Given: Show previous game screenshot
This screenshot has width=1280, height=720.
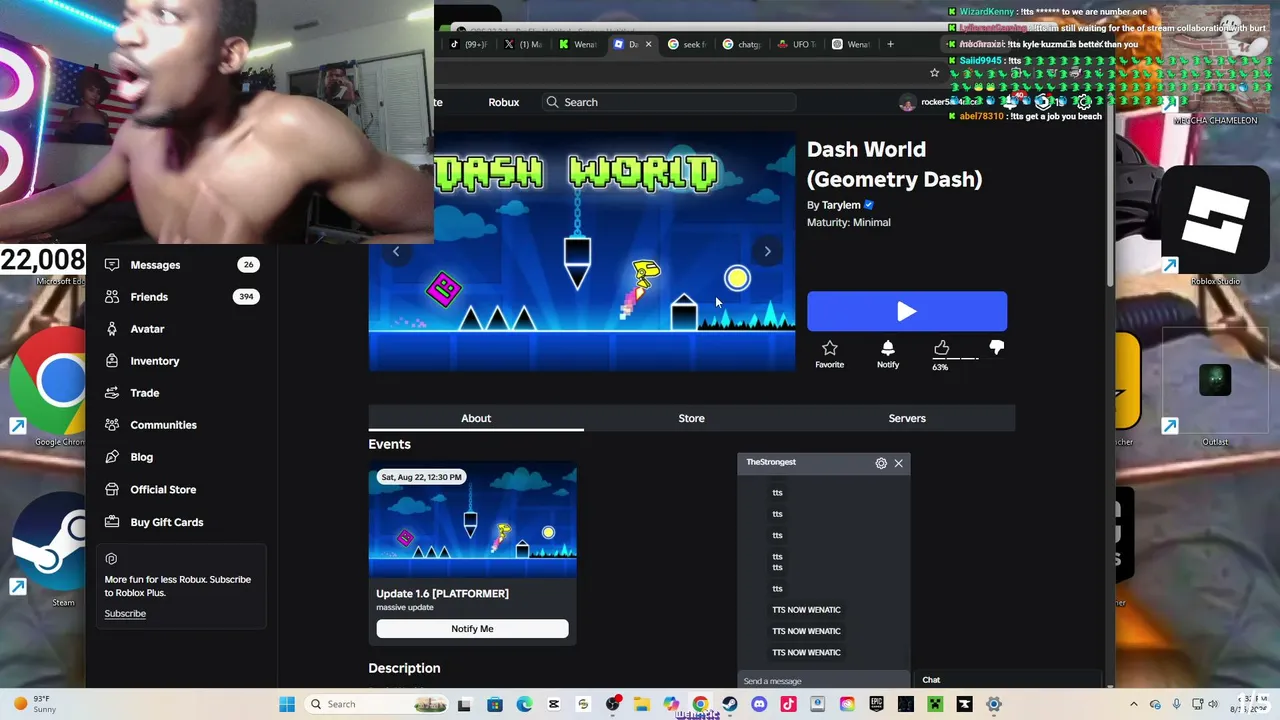Looking at the screenshot, I should [x=396, y=252].
